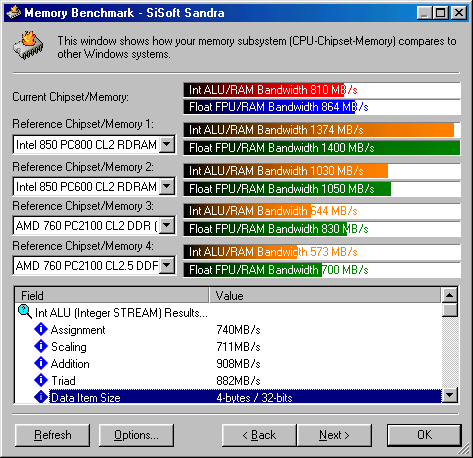Click the Int ALU 1030 MB/s bar
The height and width of the screenshot is (458, 473).
[x=322, y=171]
